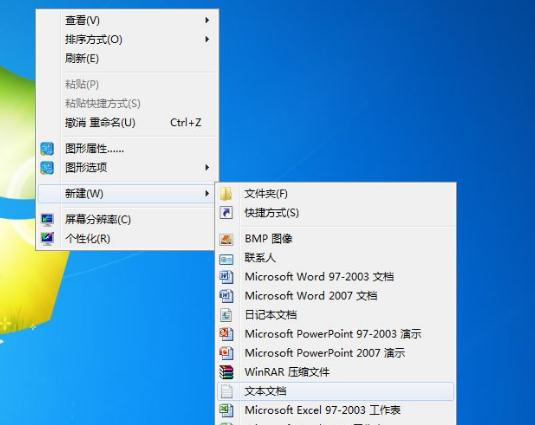This screenshot has width=535, height=425.
Task: Select 撤消 重命名(U) menu entry
Action: (x=127, y=122)
